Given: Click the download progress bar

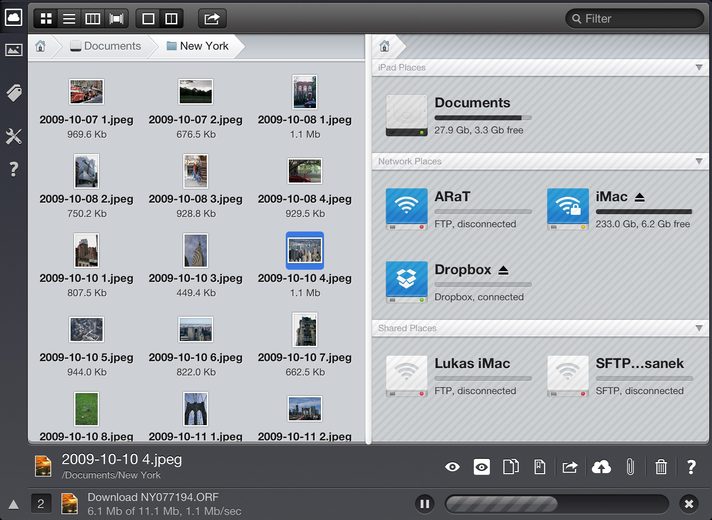Looking at the screenshot, I should [557, 504].
